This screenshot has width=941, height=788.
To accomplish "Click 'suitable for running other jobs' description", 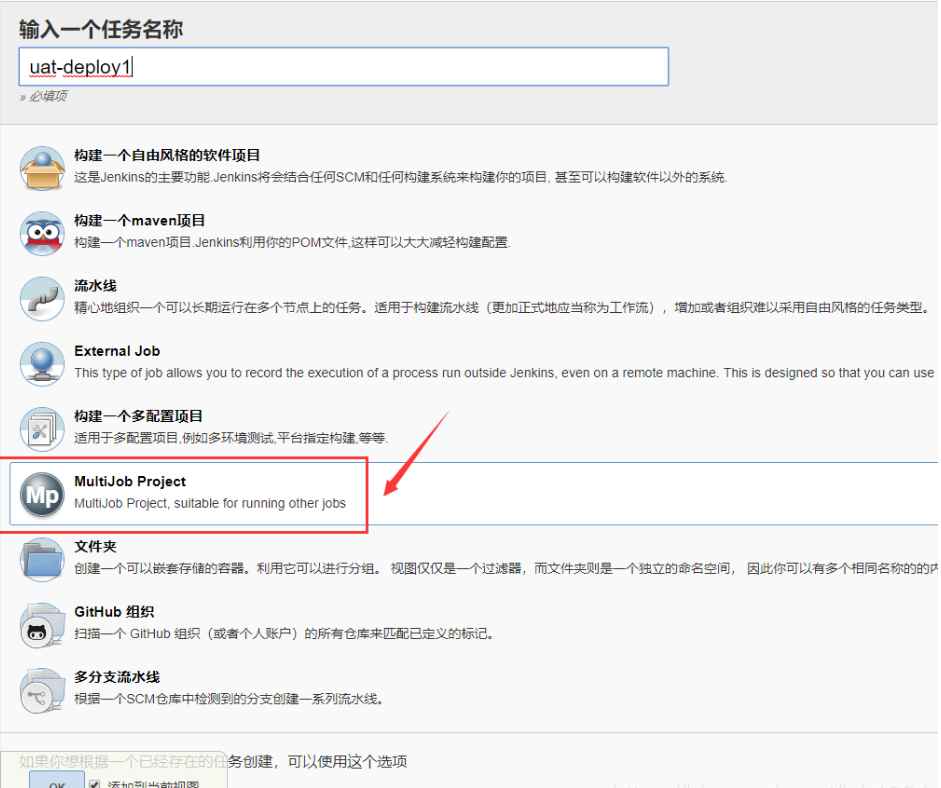I will point(210,504).
